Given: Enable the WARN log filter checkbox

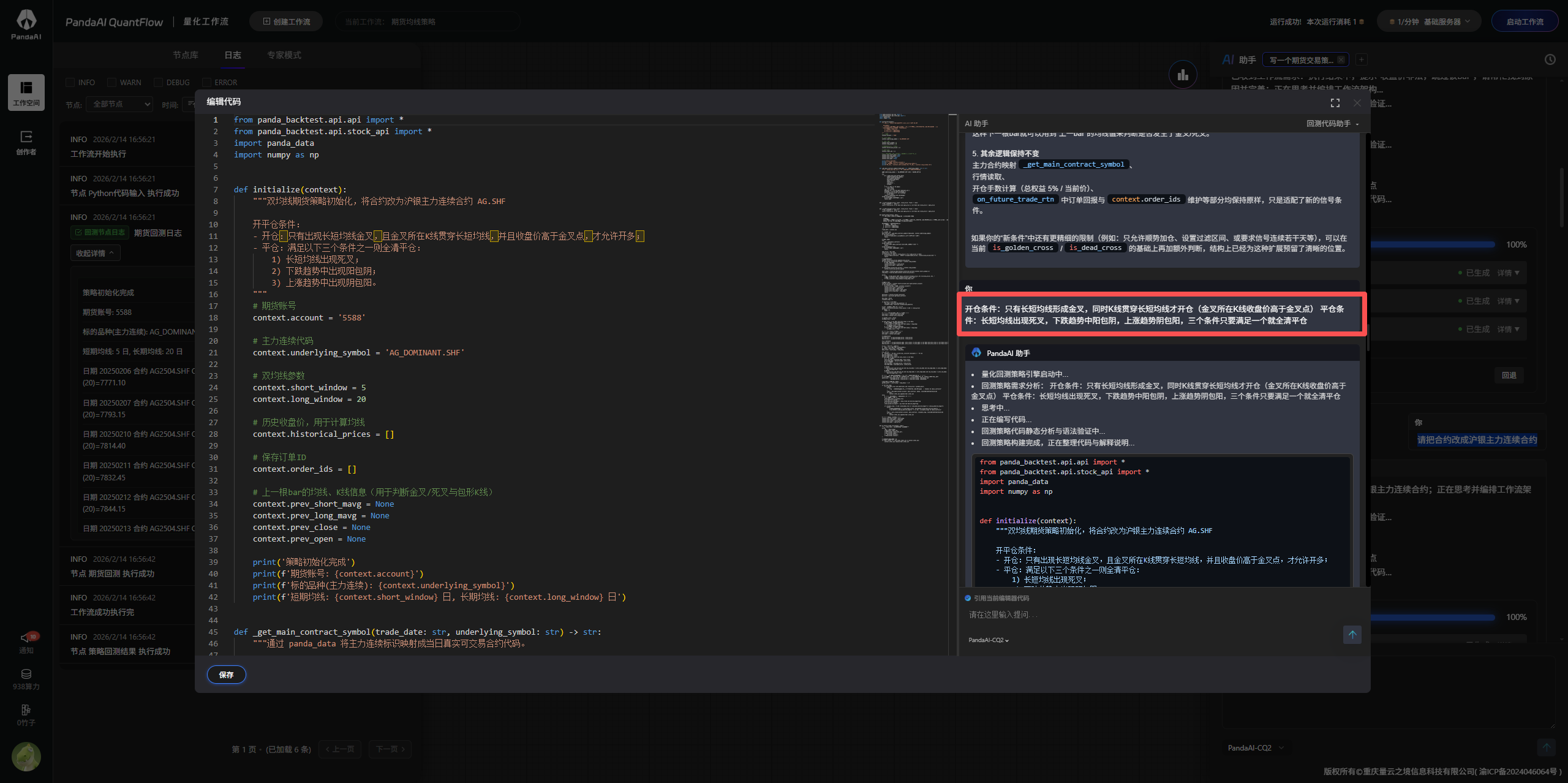Looking at the screenshot, I should pos(111,82).
